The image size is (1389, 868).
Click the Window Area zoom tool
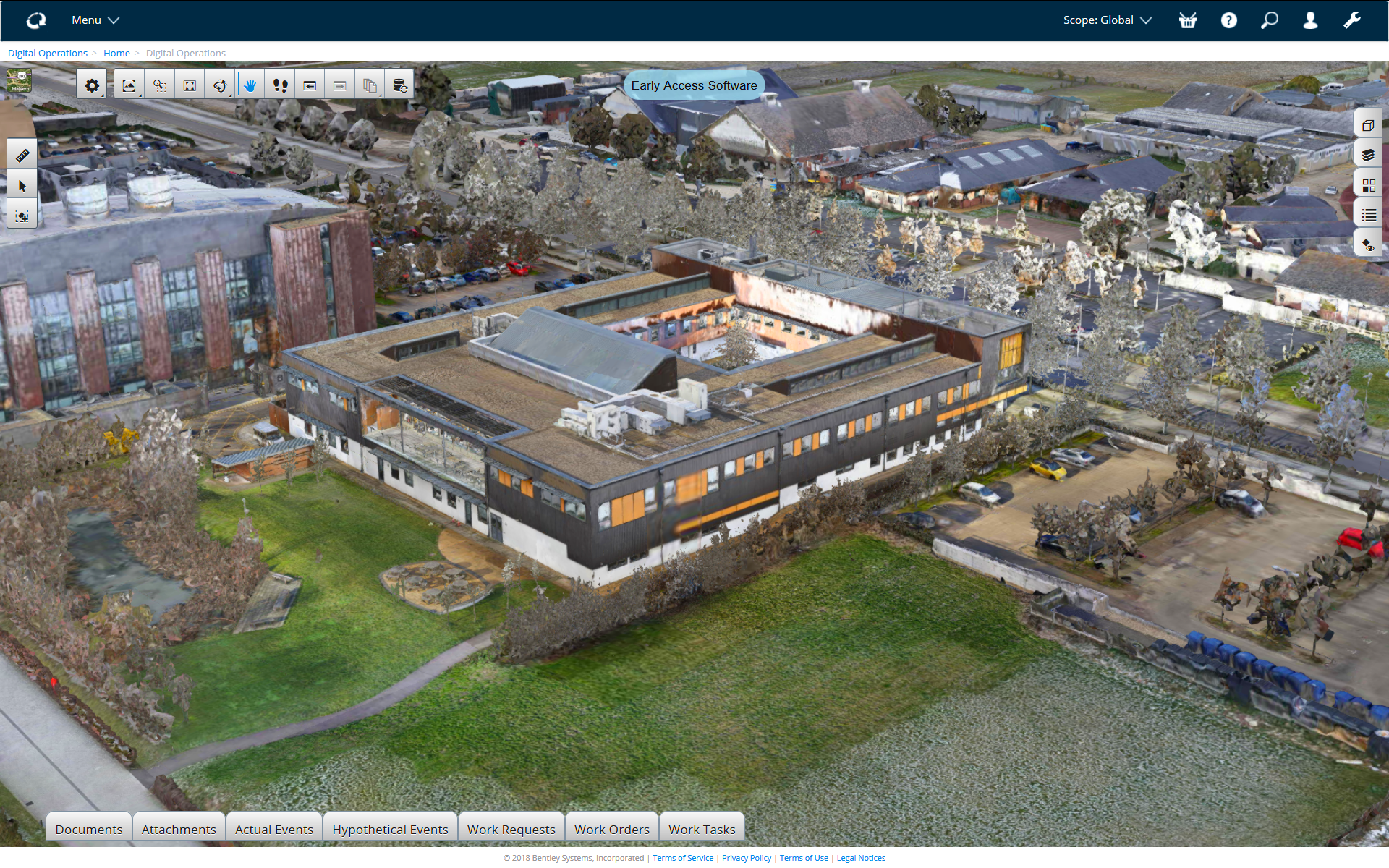(159, 85)
